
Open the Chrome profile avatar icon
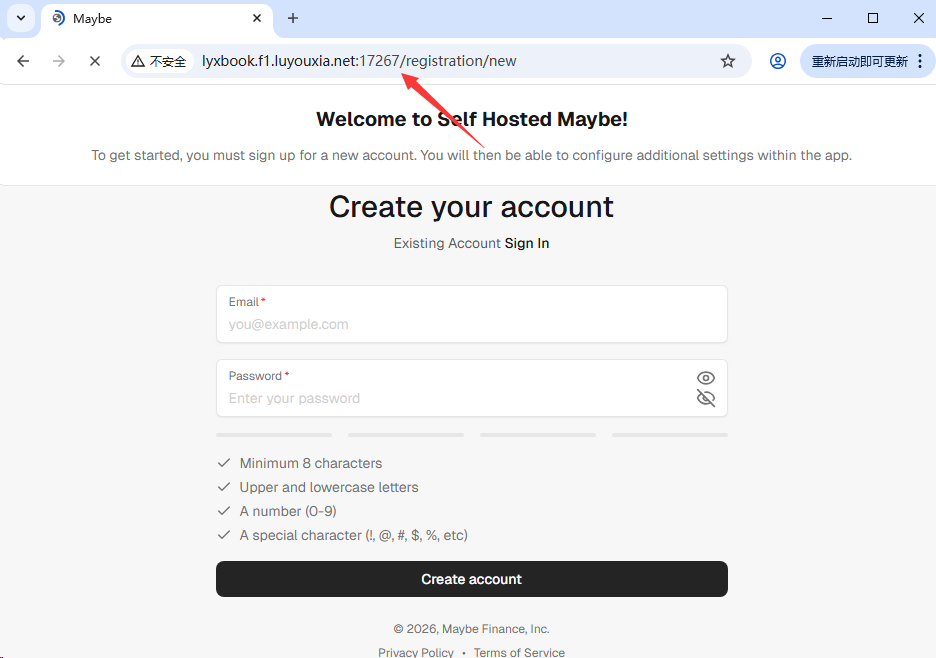tap(778, 61)
